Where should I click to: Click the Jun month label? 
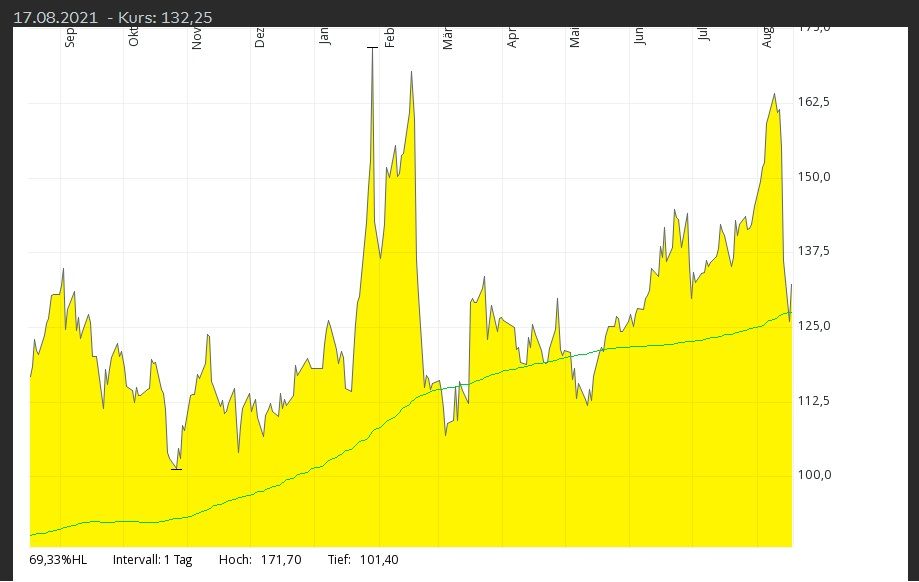click(x=639, y=37)
